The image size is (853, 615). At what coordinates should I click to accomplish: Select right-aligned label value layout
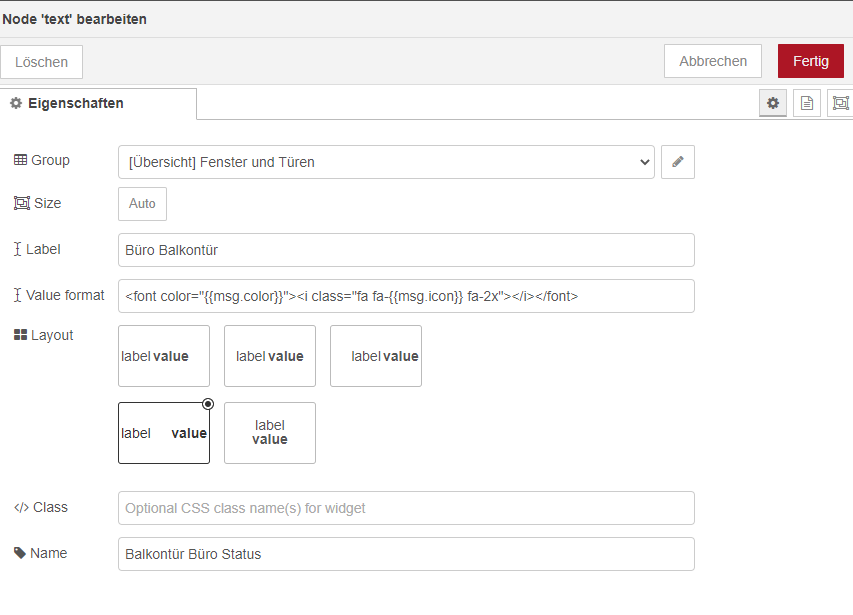[x=376, y=356]
